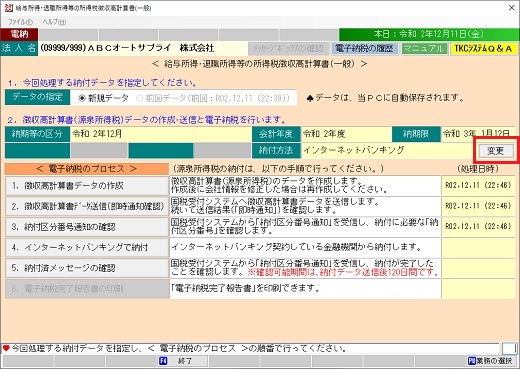Select the 新規データ radio button
The width and height of the screenshot is (520, 369).
click(103, 98)
